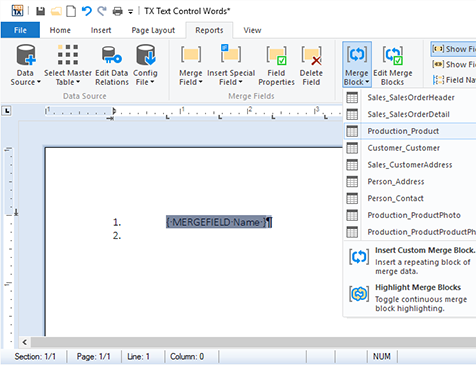The width and height of the screenshot is (476, 365).
Task: Toggle second Show Field option
Action: point(454,64)
